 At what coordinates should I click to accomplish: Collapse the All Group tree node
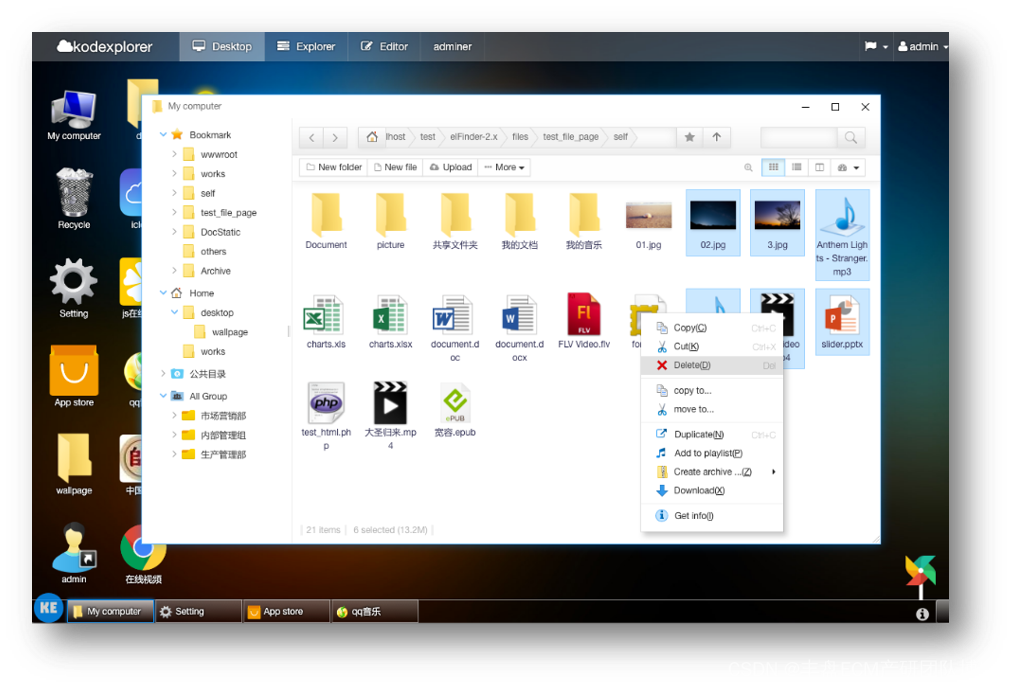[x=163, y=395]
